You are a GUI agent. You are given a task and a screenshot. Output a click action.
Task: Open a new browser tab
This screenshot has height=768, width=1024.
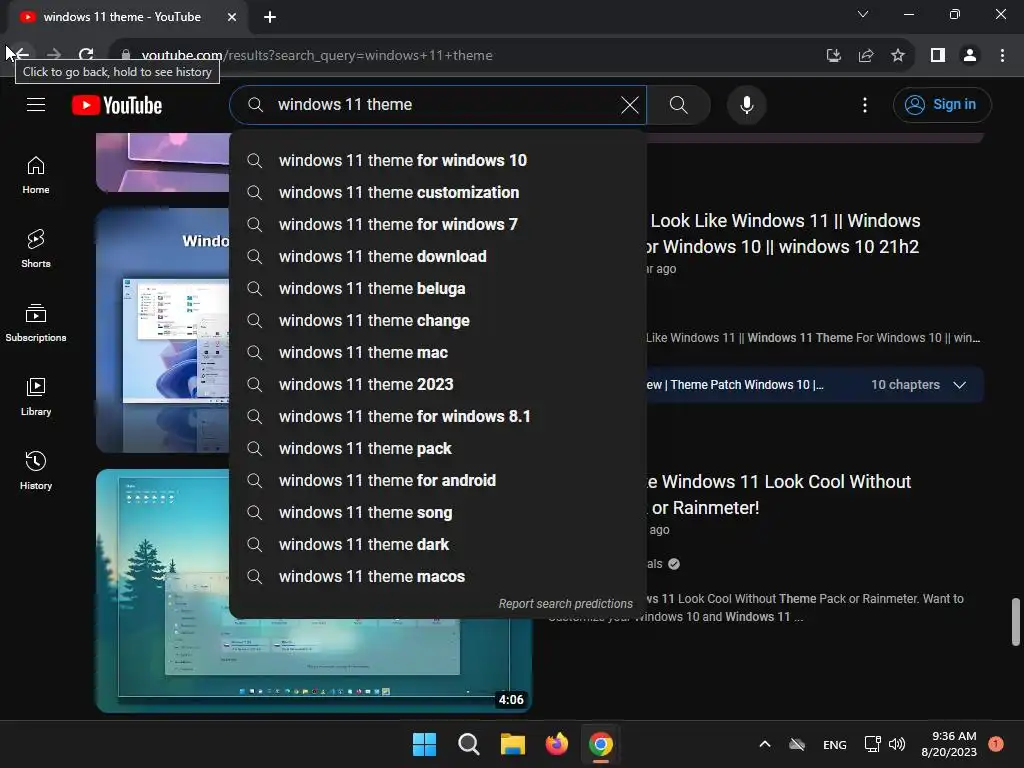(270, 17)
